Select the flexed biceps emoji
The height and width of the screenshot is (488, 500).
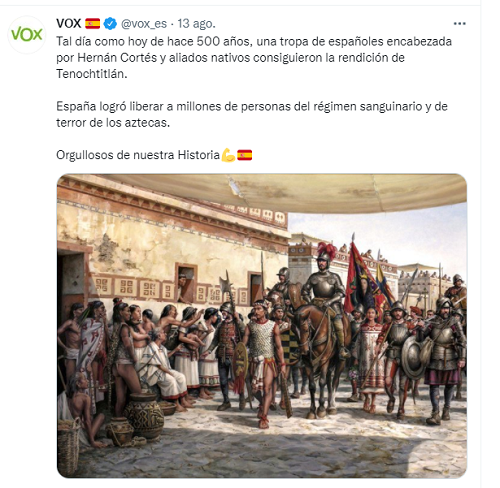tap(228, 155)
